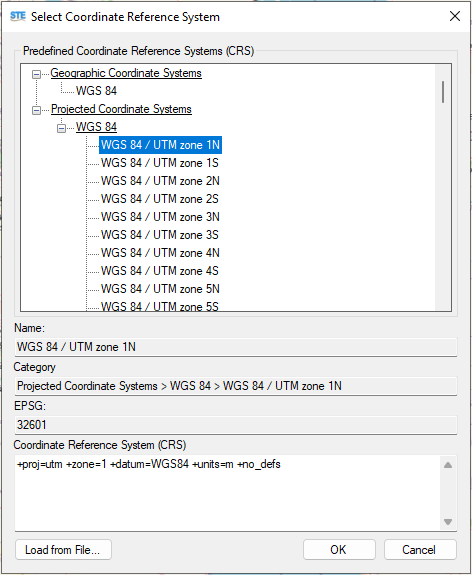This screenshot has width=472, height=575.
Task: Choose WGS 84 / UTM zone 2S
Action: click(160, 199)
